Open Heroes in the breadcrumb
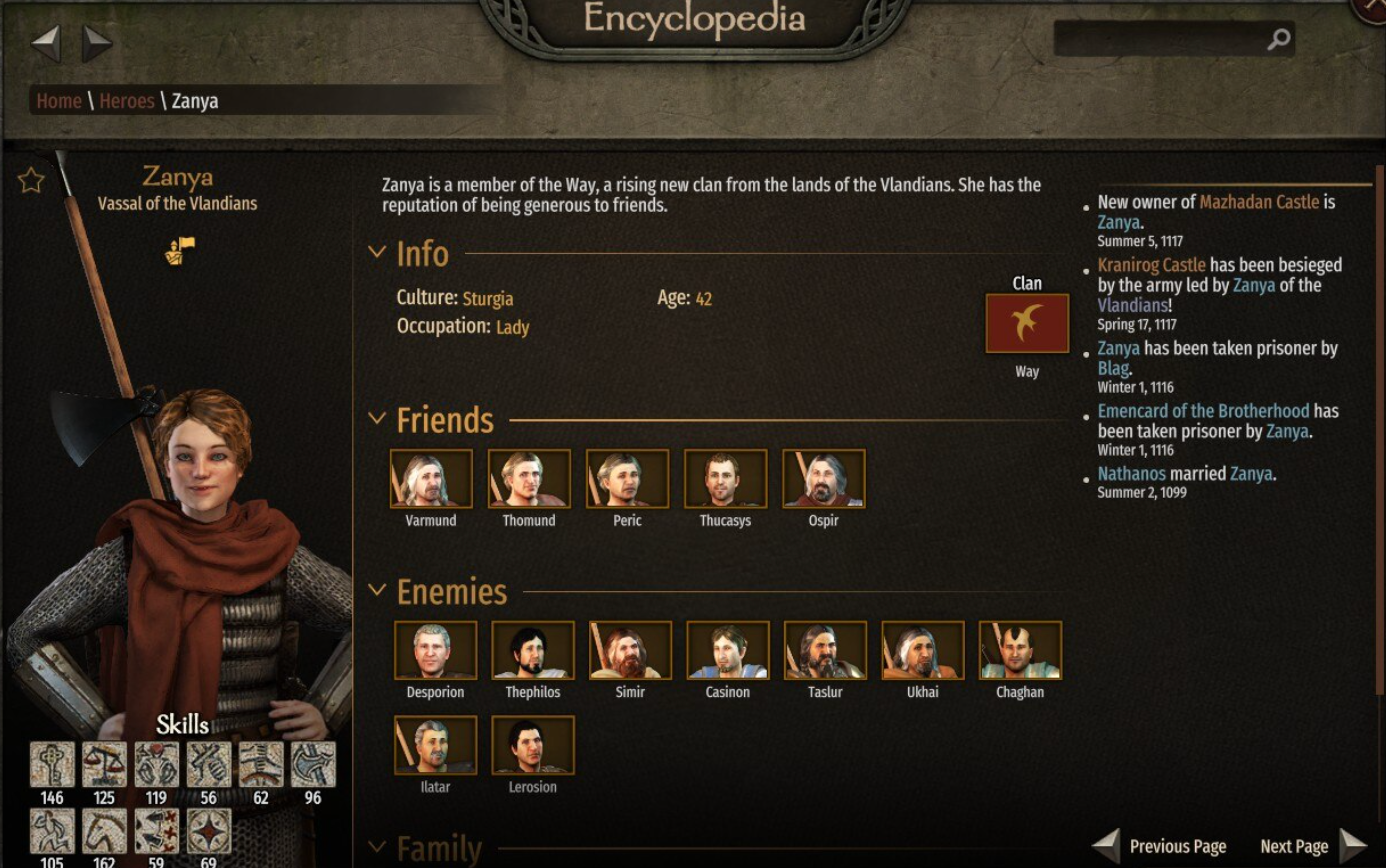Screen dimensions: 1386x868 [127, 101]
